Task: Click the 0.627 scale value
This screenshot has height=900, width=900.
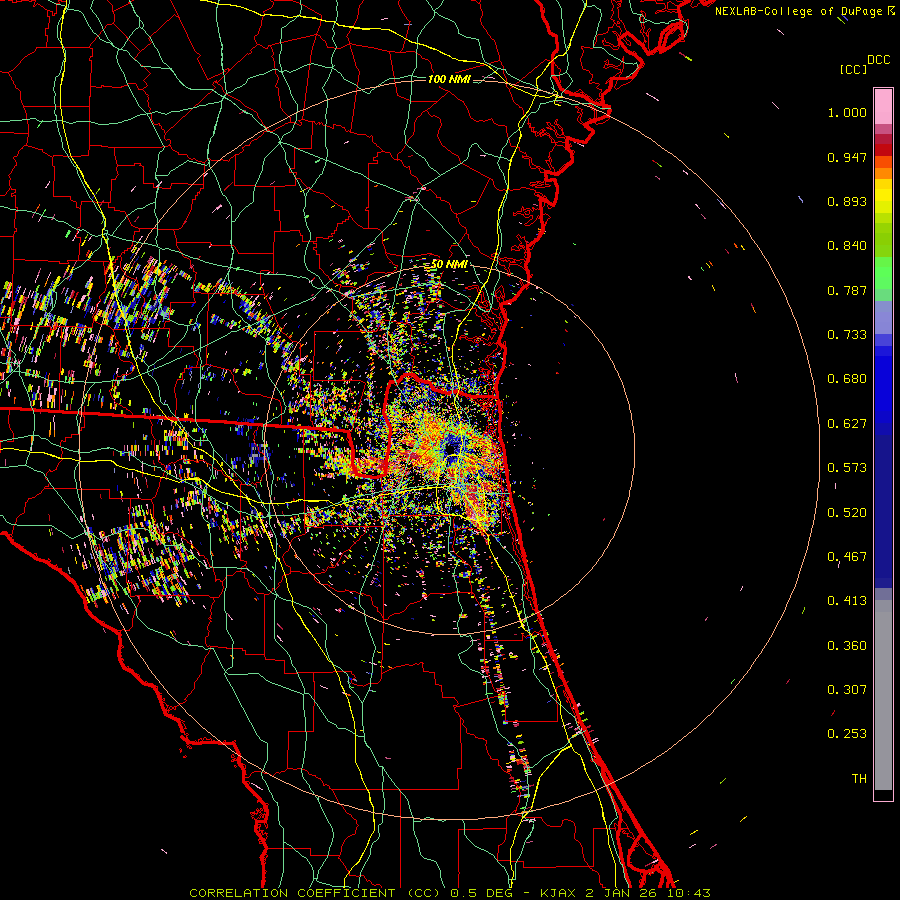Action: coord(847,424)
